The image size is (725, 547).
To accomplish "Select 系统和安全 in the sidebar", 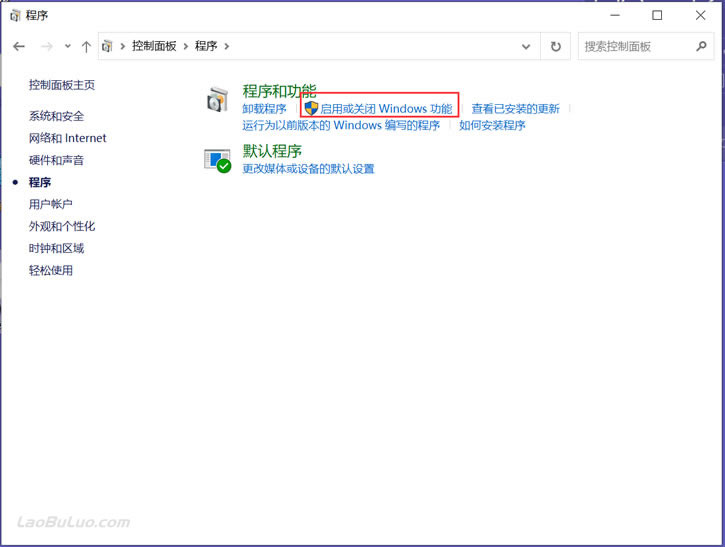I will pyautogui.click(x=56, y=116).
